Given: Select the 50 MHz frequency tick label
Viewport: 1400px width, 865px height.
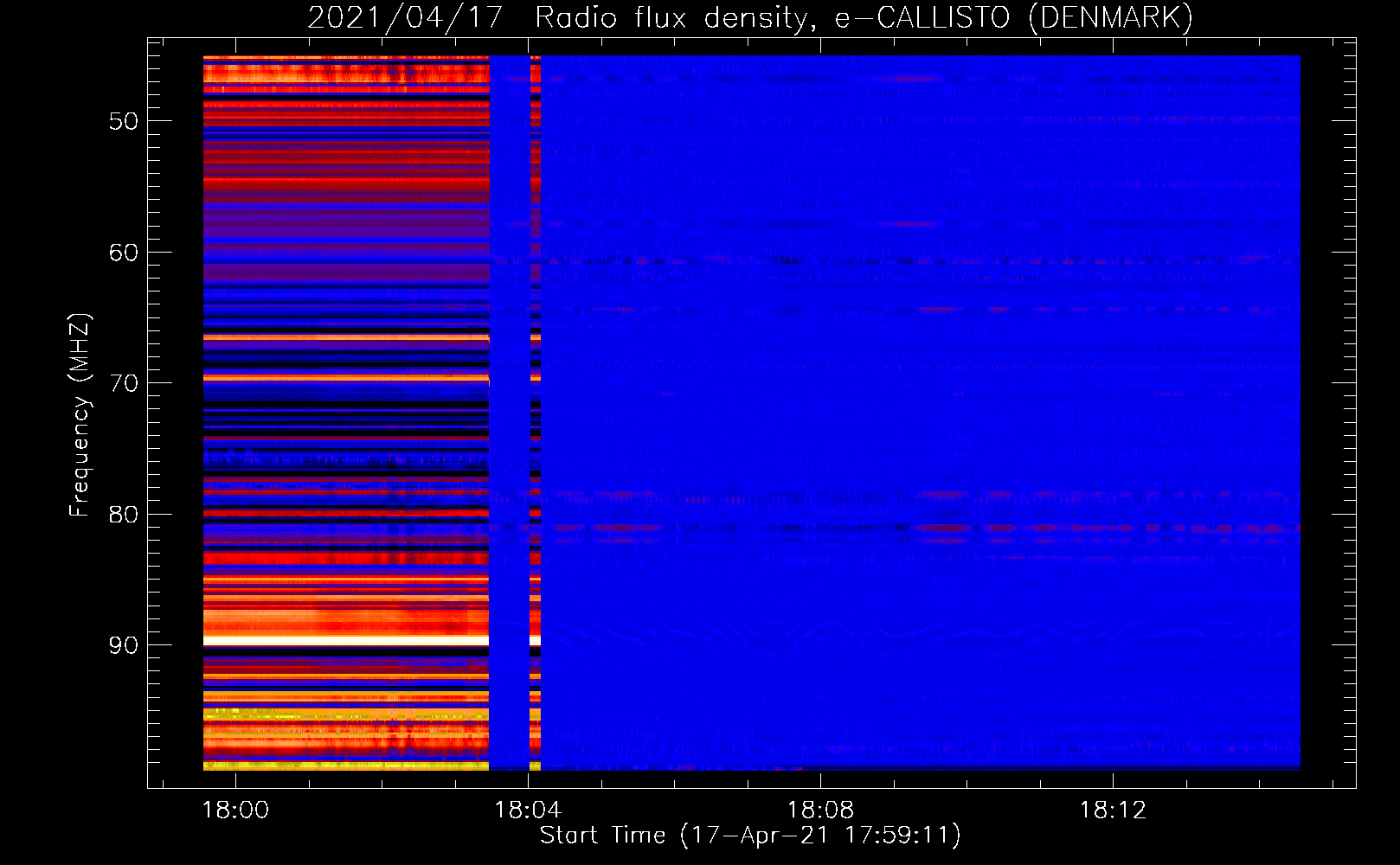Looking at the screenshot, I should pyautogui.click(x=124, y=121).
